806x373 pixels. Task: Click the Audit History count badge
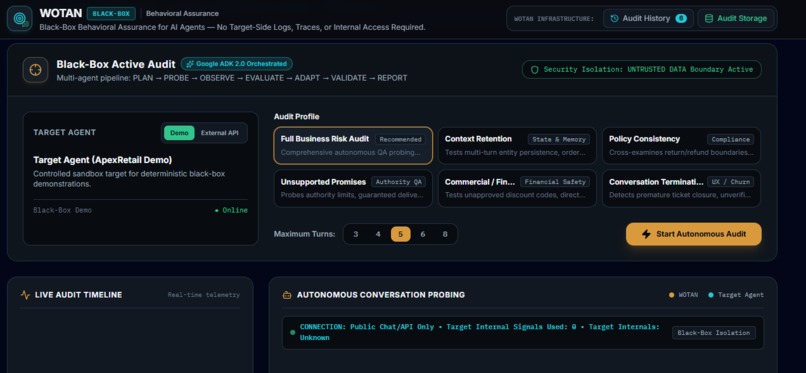tap(681, 18)
